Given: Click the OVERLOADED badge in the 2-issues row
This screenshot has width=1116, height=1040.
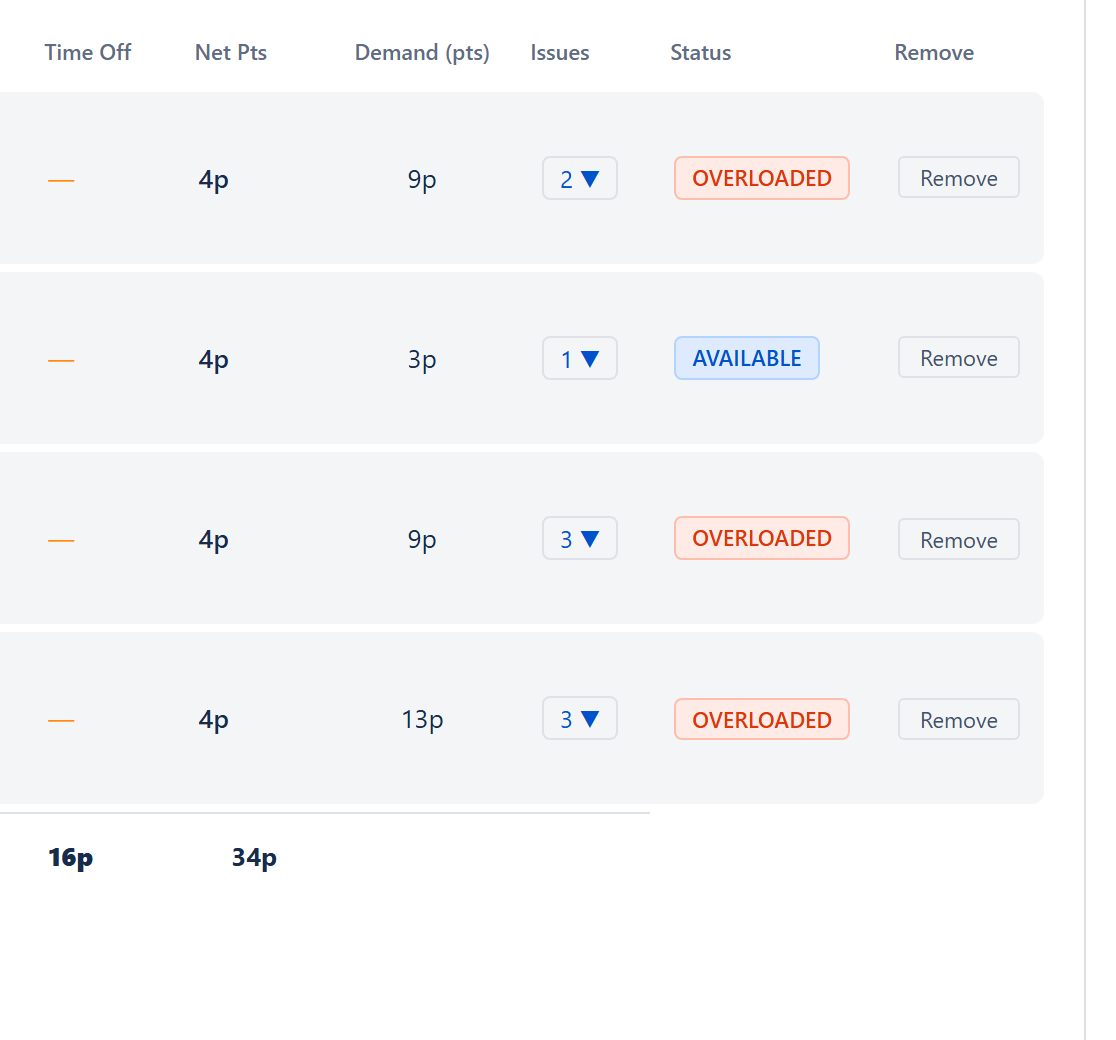Looking at the screenshot, I should pos(762,178).
